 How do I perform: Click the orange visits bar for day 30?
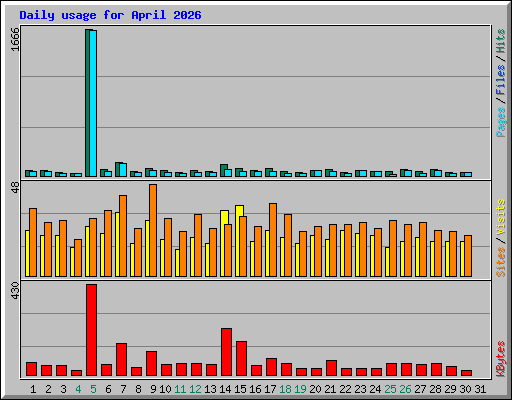point(468,256)
